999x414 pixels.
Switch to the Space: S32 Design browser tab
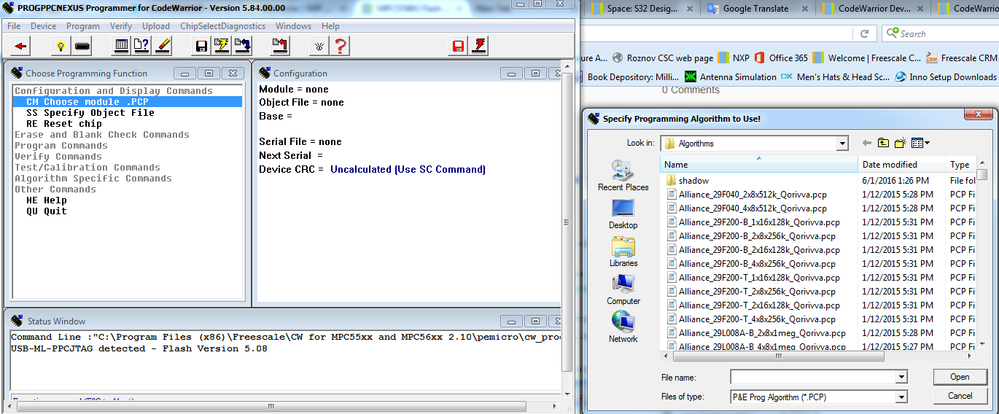[643, 9]
